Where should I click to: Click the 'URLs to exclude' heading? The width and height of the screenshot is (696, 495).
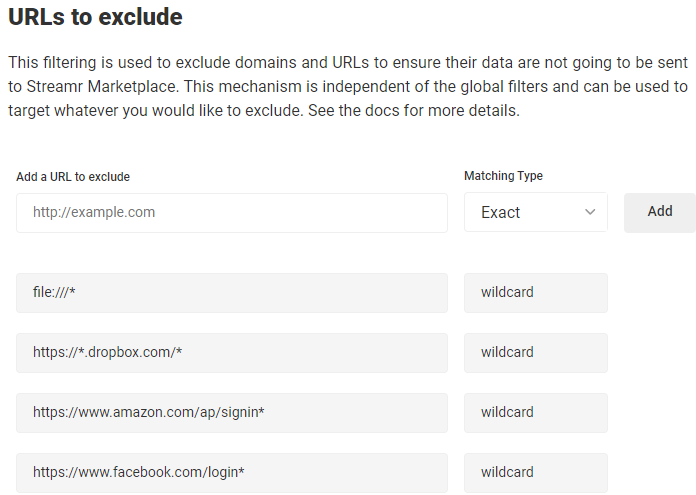[x=95, y=17]
